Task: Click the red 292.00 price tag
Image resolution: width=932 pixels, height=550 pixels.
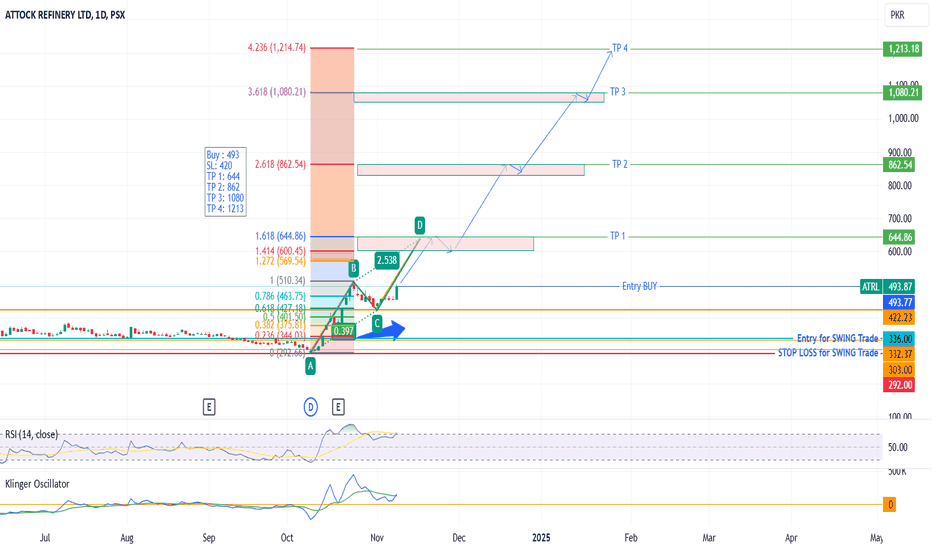Action: [899, 385]
